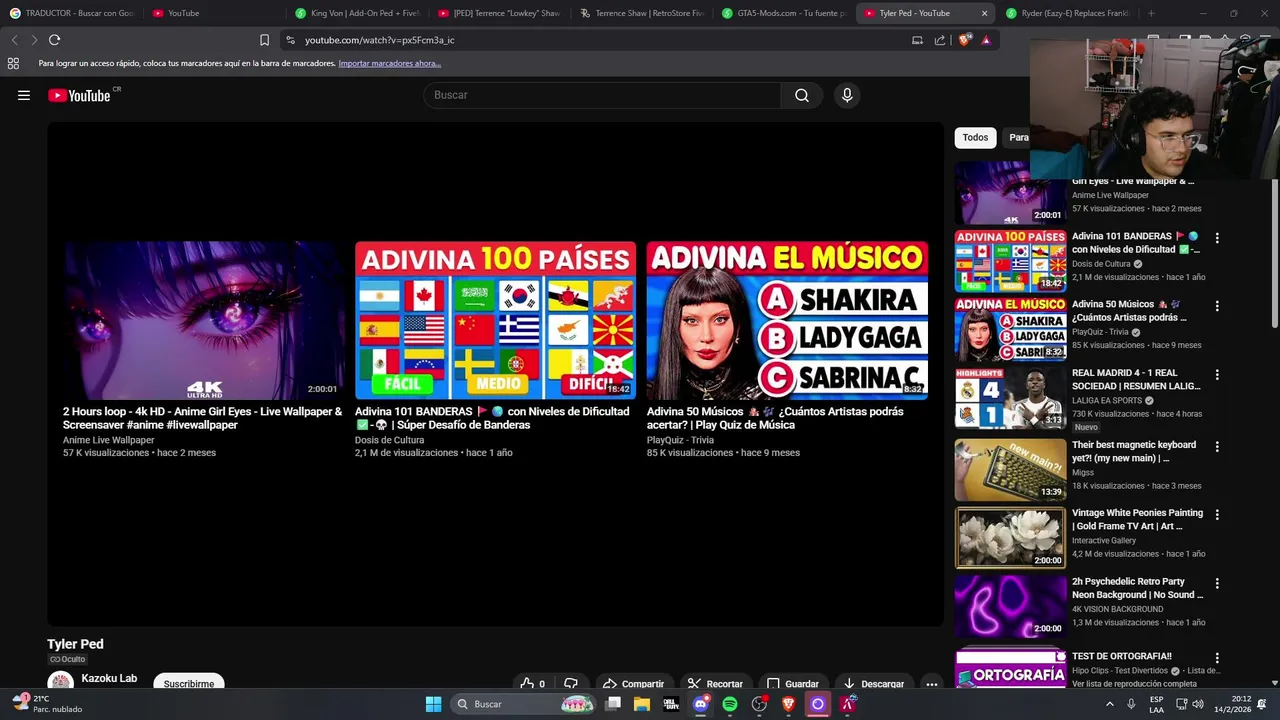Screen dimensions: 1280x720
Task: Open options for the Adivina 50 Músicos sidebar video
Action: pyautogui.click(x=1217, y=306)
